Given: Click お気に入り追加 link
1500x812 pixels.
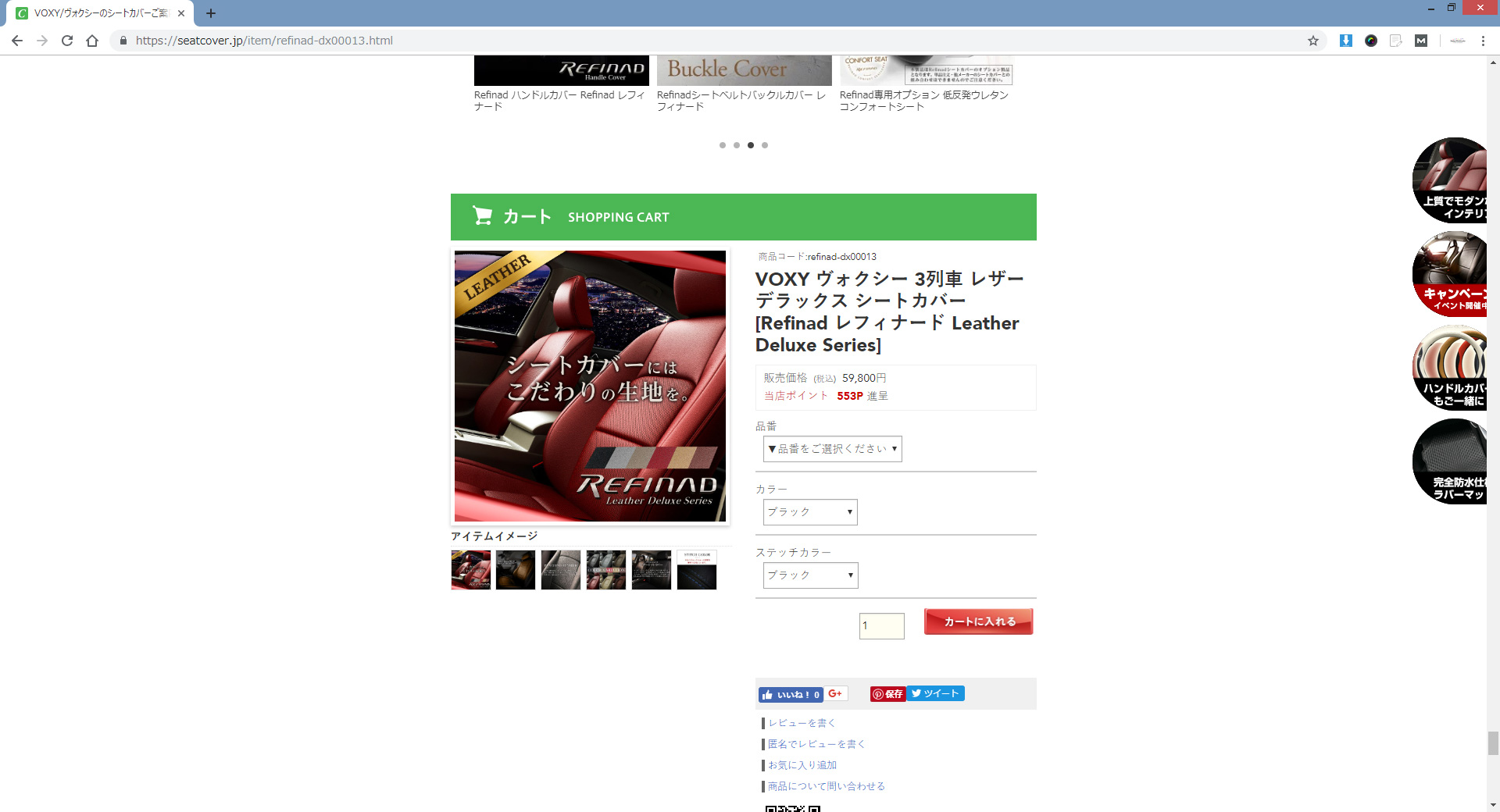Looking at the screenshot, I should click(x=802, y=765).
